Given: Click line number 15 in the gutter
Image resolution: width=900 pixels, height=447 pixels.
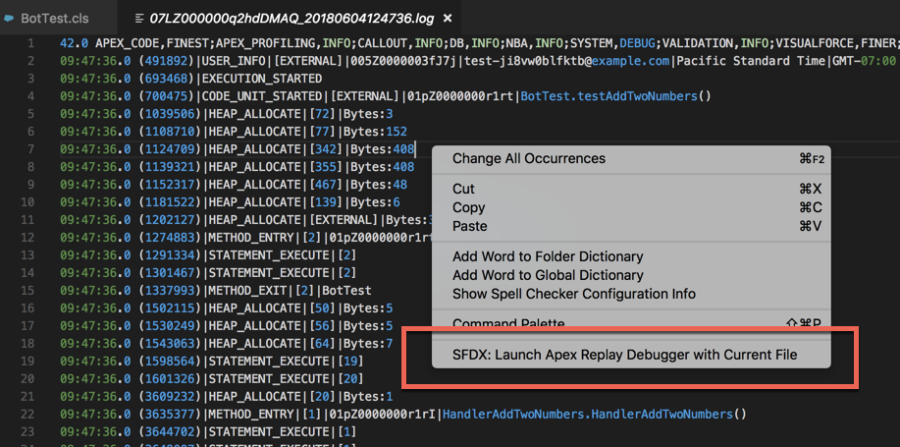Looking at the screenshot, I should click(x=27, y=290).
